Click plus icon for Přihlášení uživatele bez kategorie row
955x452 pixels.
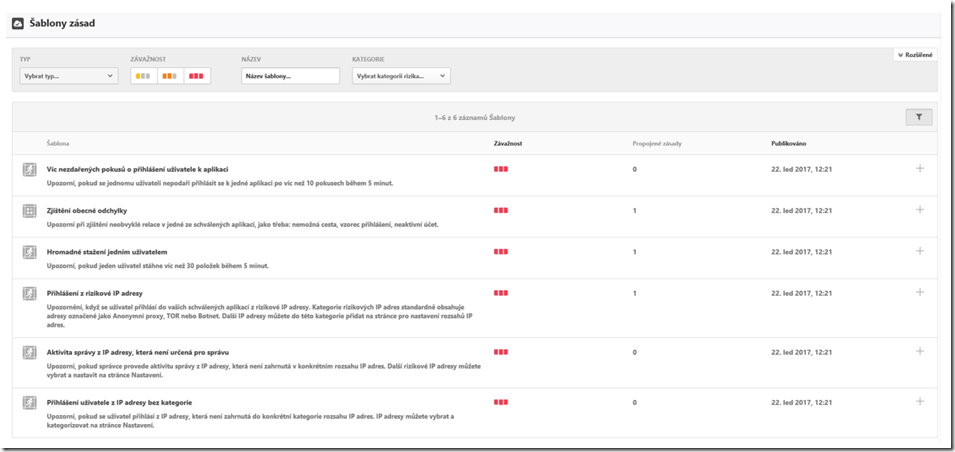(x=920, y=401)
